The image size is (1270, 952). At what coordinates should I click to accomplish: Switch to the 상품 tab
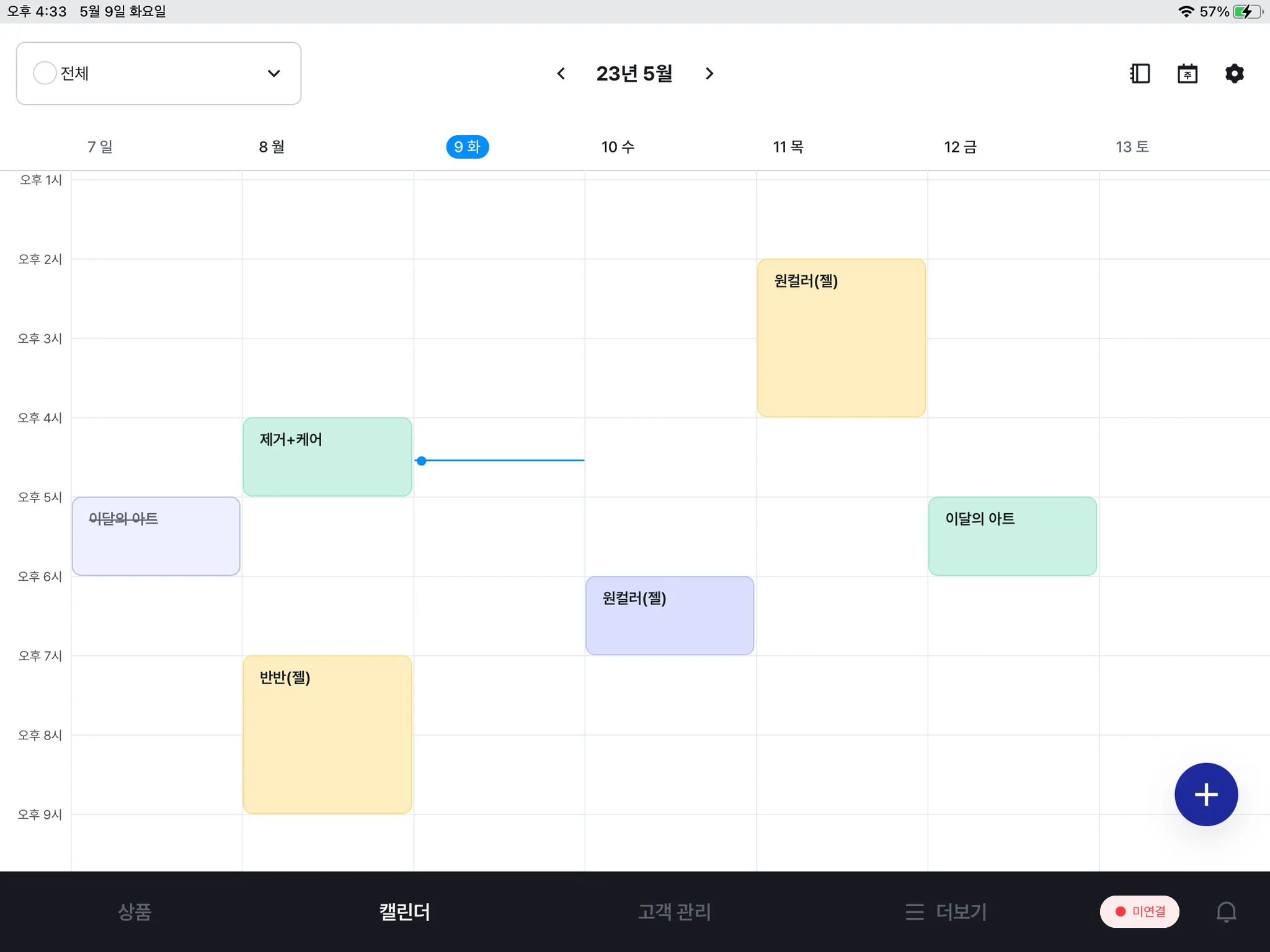tap(135, 912)
